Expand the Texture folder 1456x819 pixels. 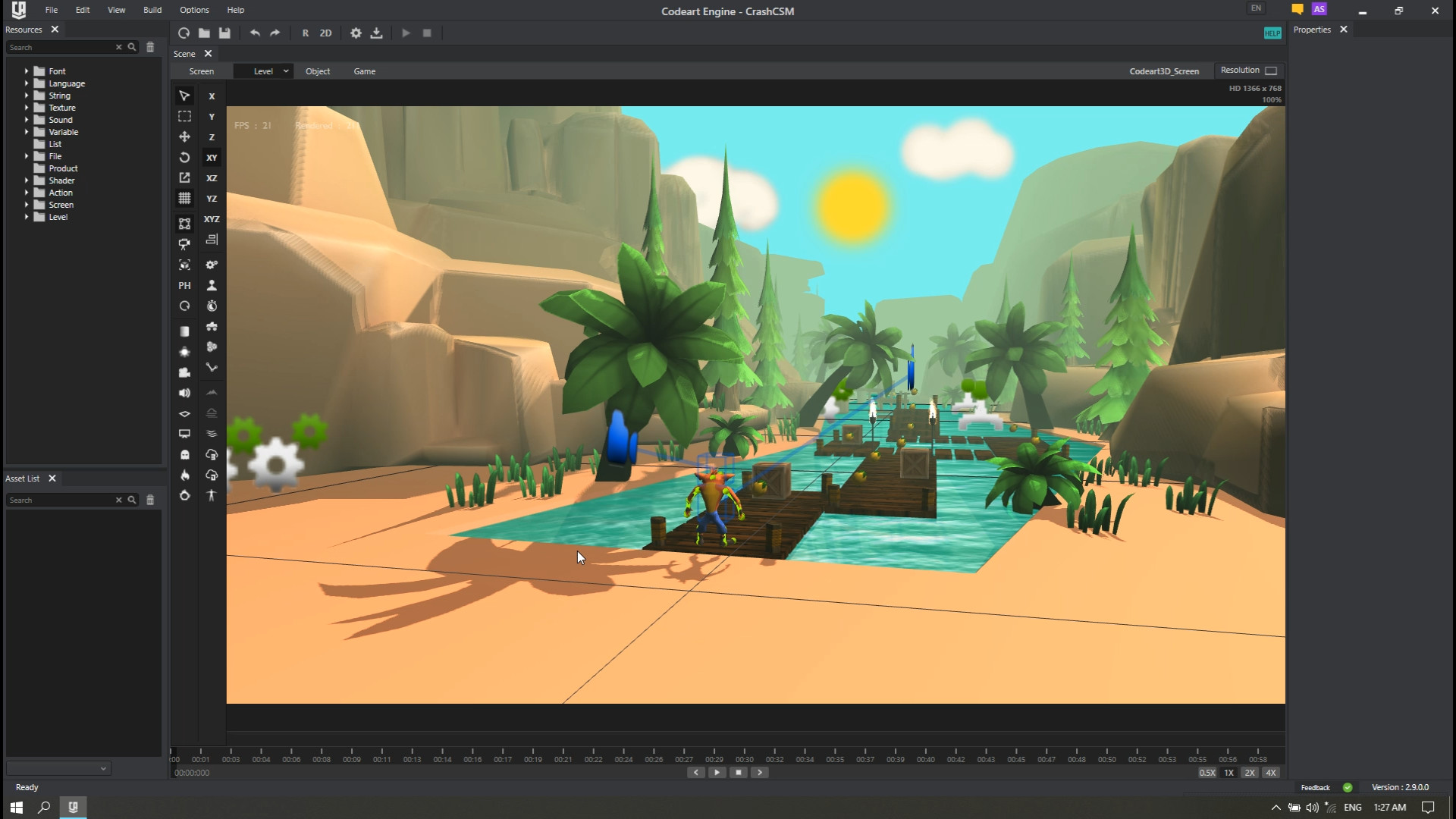point(27,108)
